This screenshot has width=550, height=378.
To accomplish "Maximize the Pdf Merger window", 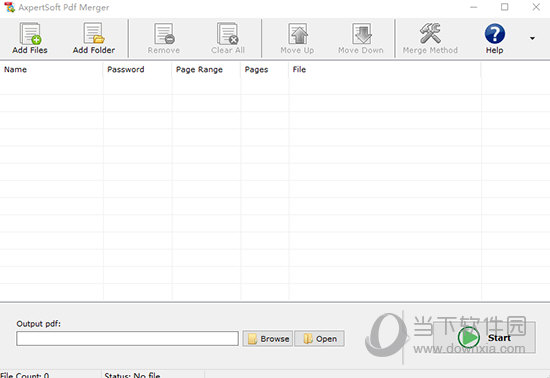I will [504, 7].
